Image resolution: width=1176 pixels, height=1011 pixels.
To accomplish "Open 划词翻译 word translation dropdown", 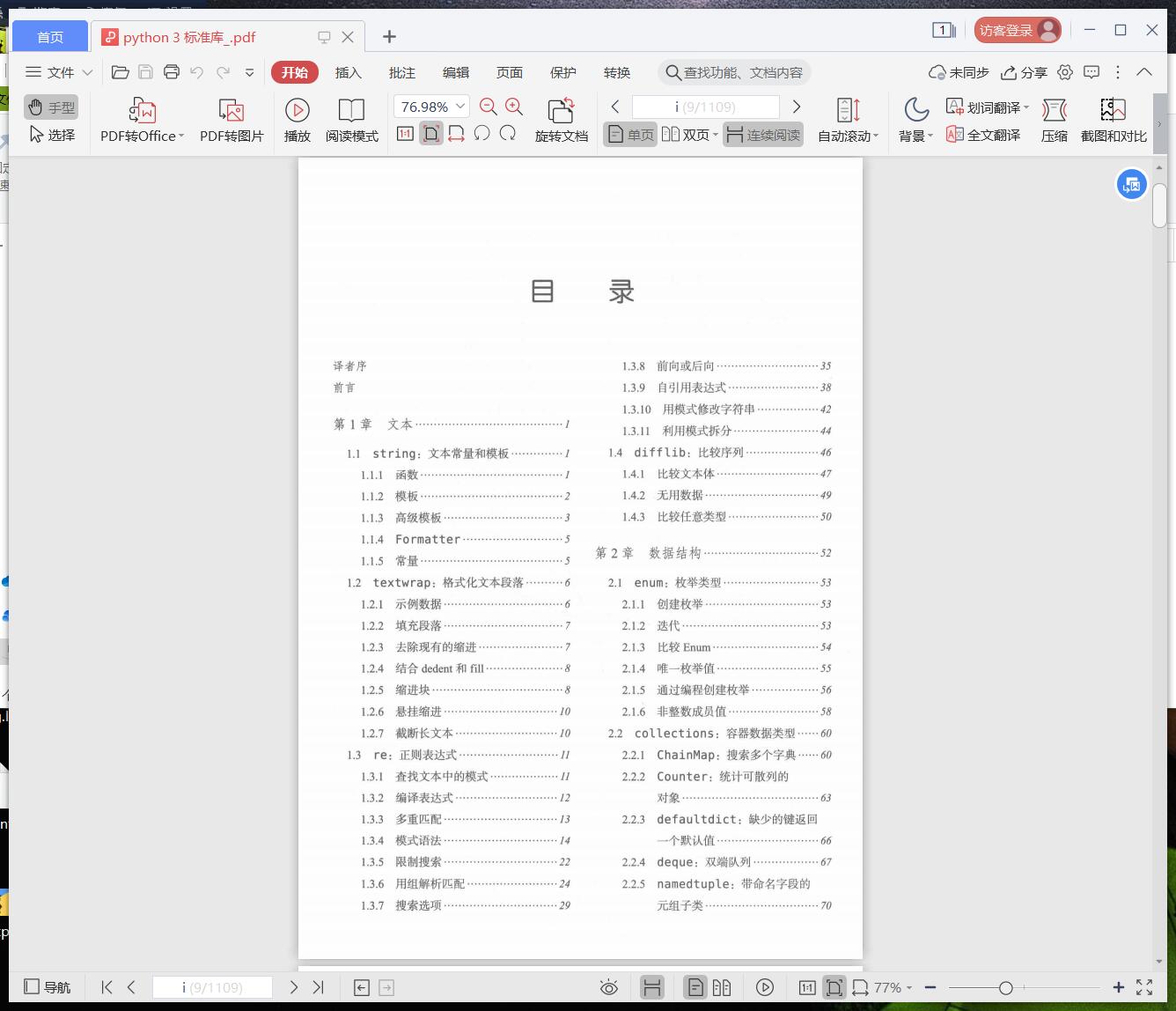I will [x=988, y=107].
